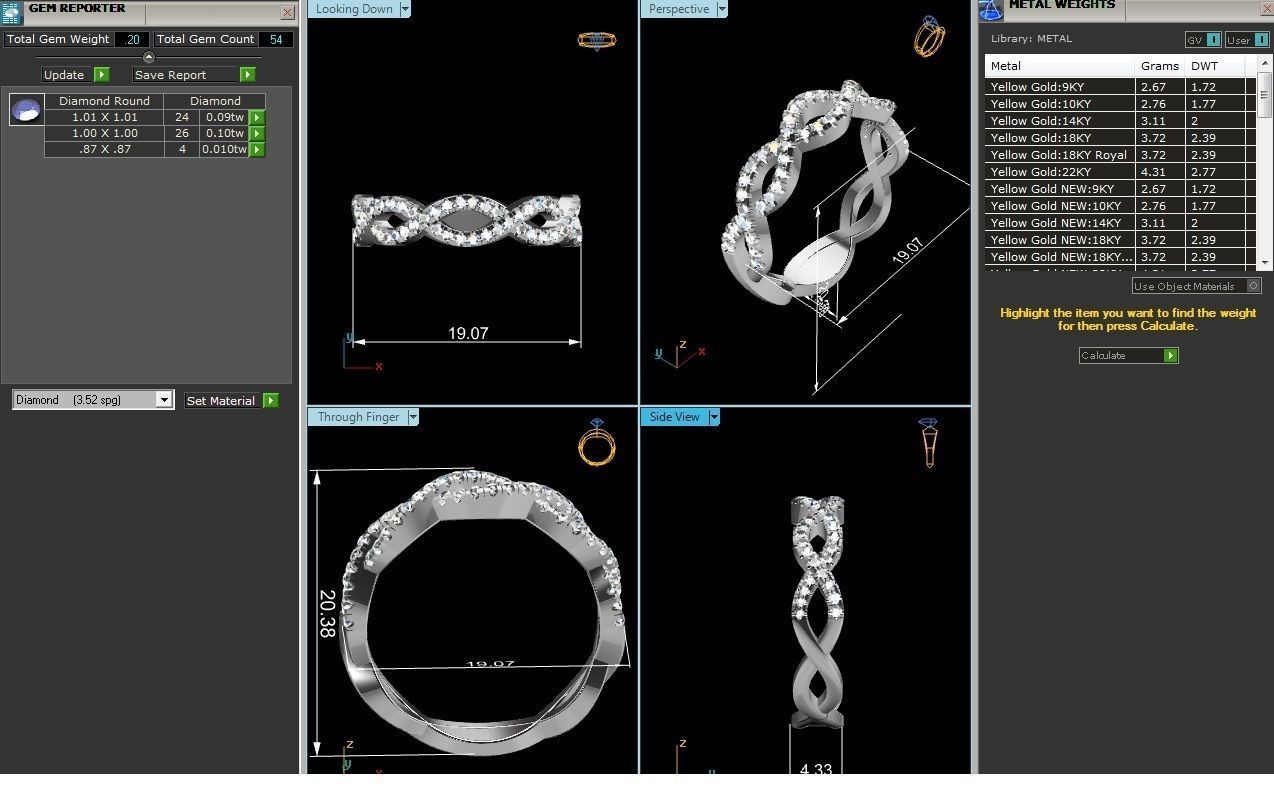The height and width of the screenshot is (794, 1274).
Task: Click the .87 X .87 gem size cell
Action: coord(104,149)
